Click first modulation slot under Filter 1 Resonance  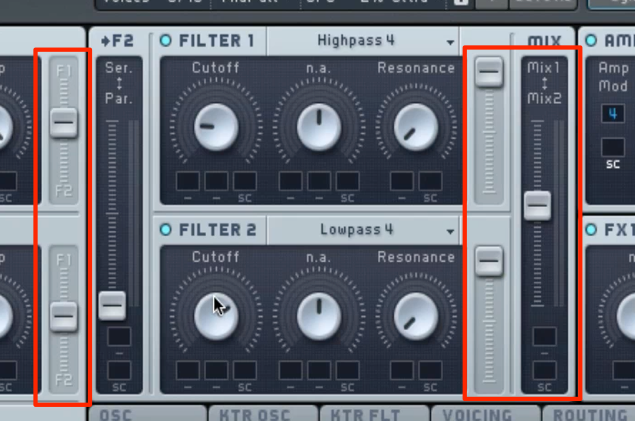[x=402, y=181]
